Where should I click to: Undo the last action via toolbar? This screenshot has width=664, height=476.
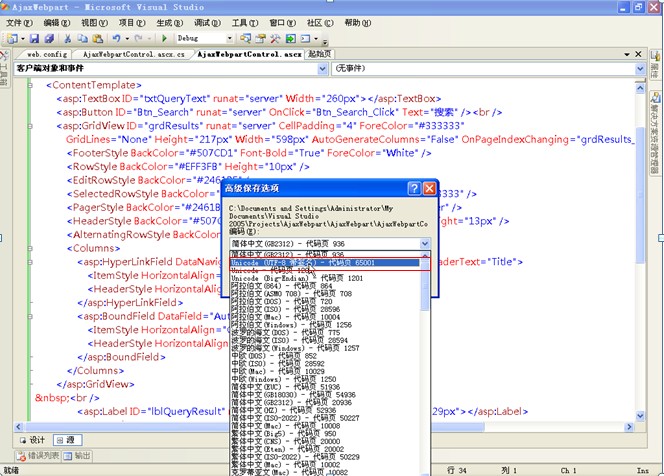(x=116, y=39)
